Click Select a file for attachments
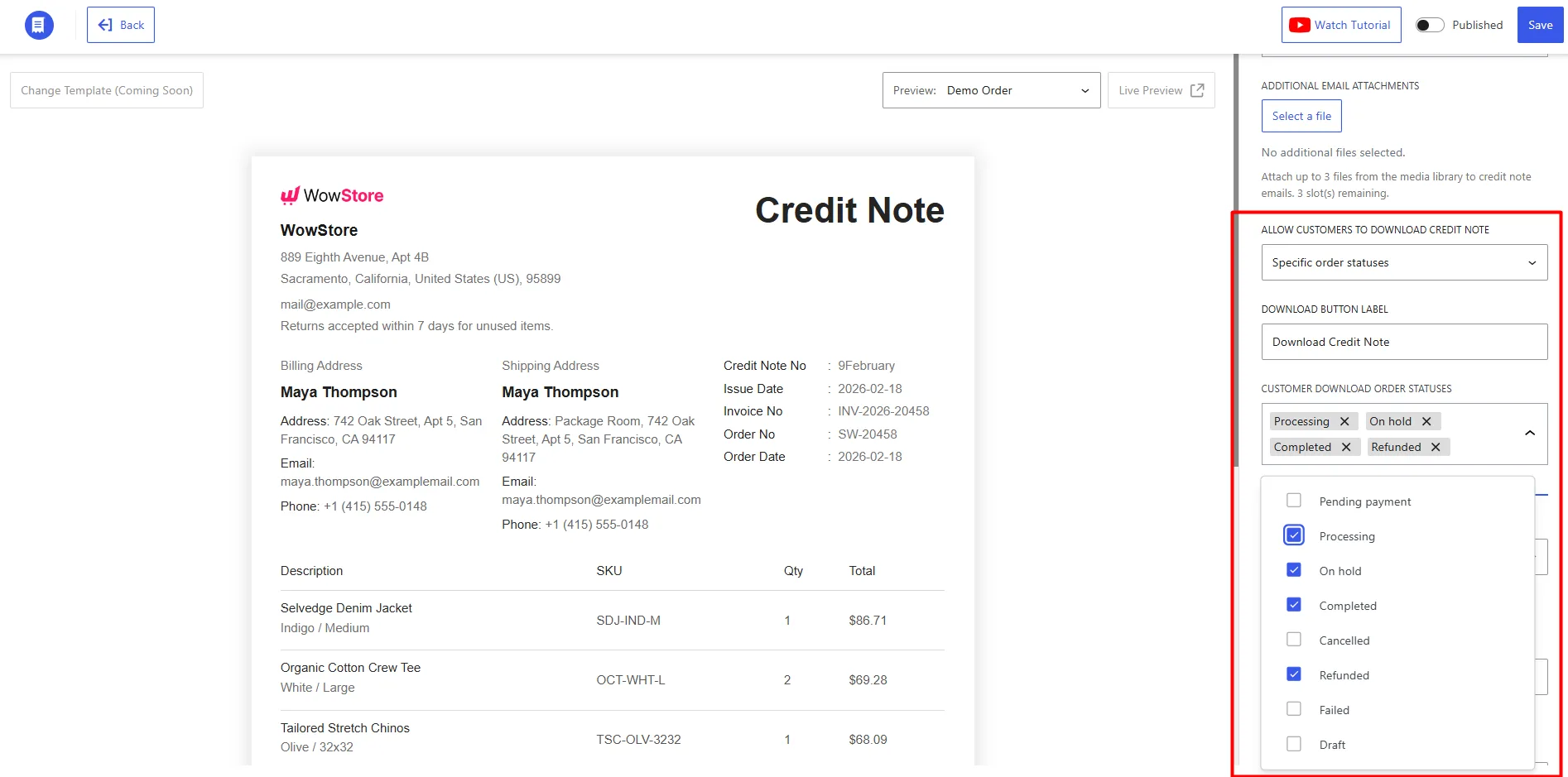The image size is (1568, 777). click(1301, 116)
